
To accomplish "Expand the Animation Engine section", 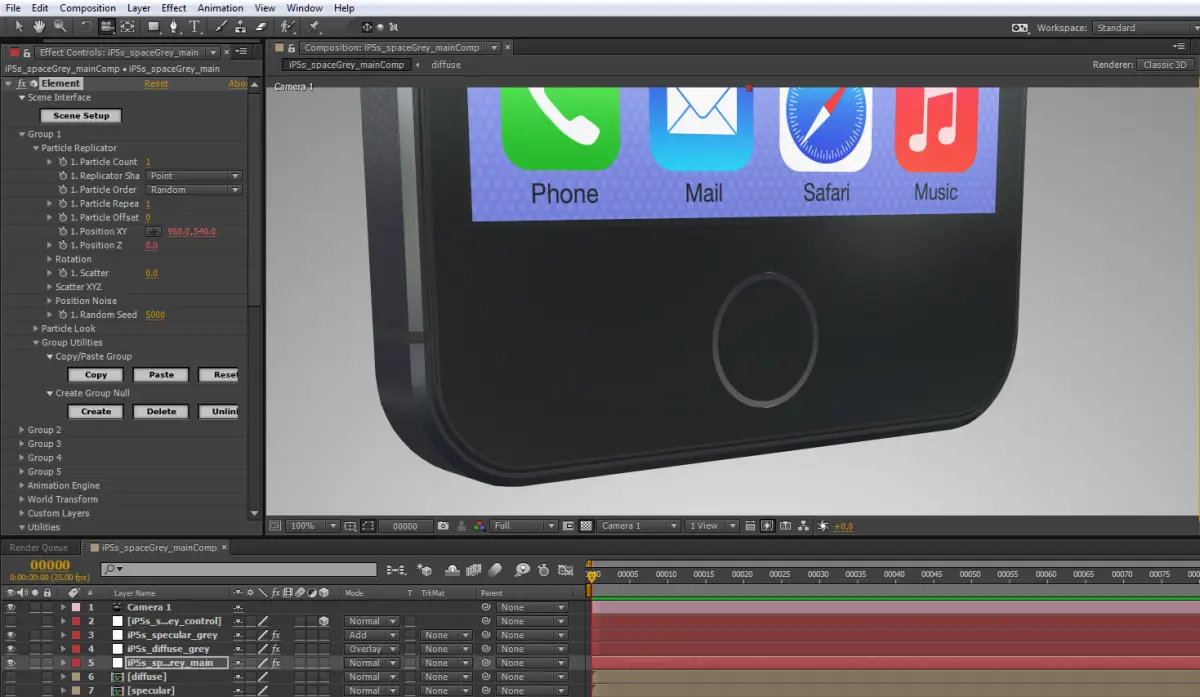I will (22, 486).
